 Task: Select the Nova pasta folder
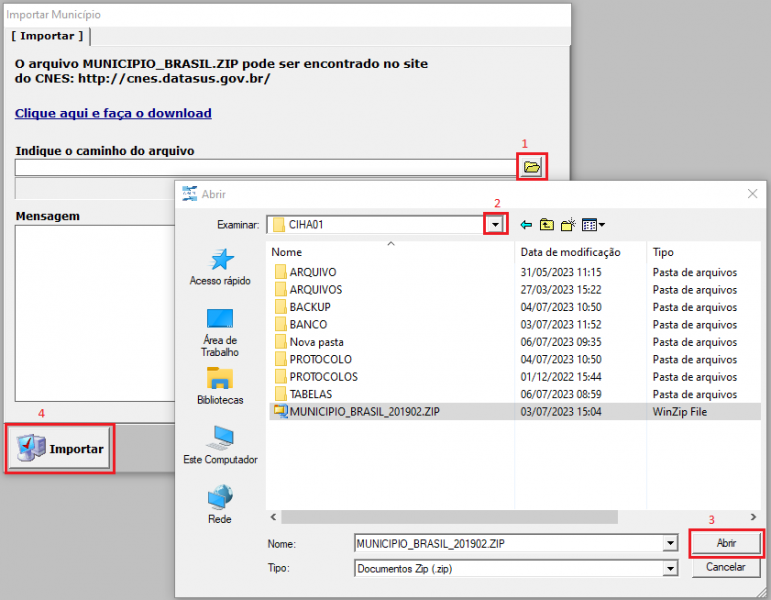pos(316,342)
